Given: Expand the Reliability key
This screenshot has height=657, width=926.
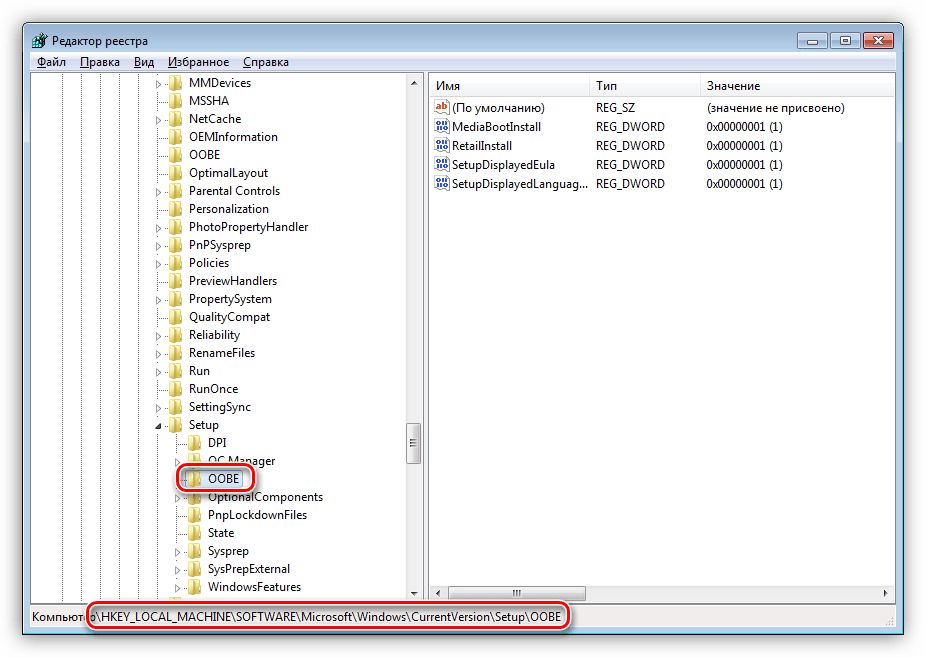Looking at the screenshot, I should [x=158, y=336].
